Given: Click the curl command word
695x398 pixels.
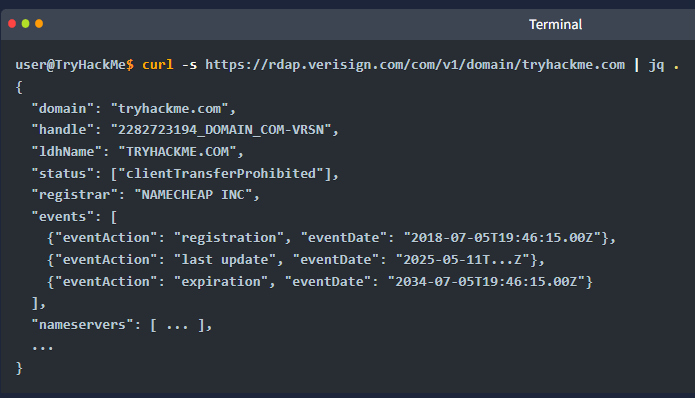Looking at the screenshot, I should pyautogui.click(x=158, y=65).
